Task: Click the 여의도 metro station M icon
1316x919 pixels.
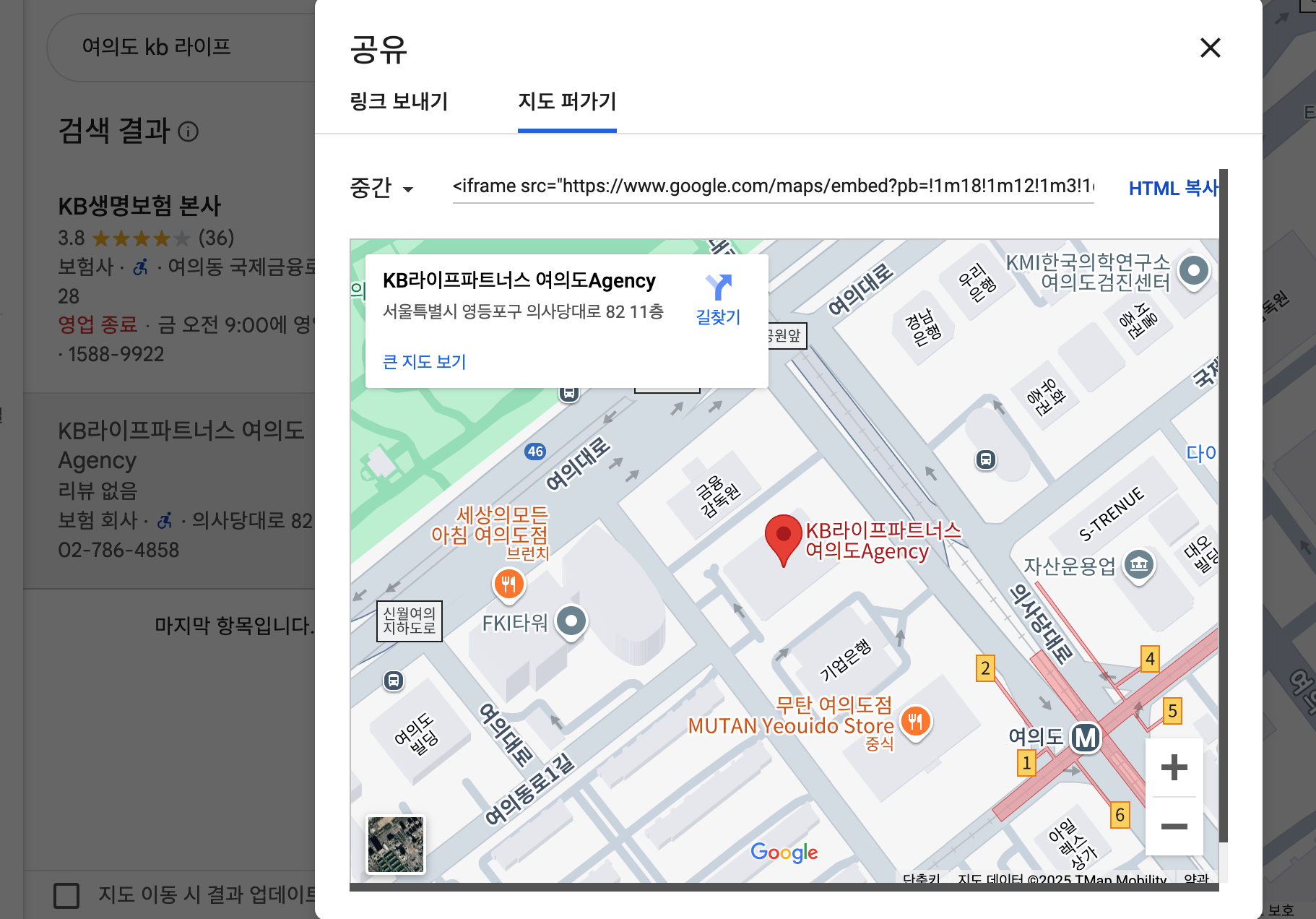Action: coord(1086,738)
